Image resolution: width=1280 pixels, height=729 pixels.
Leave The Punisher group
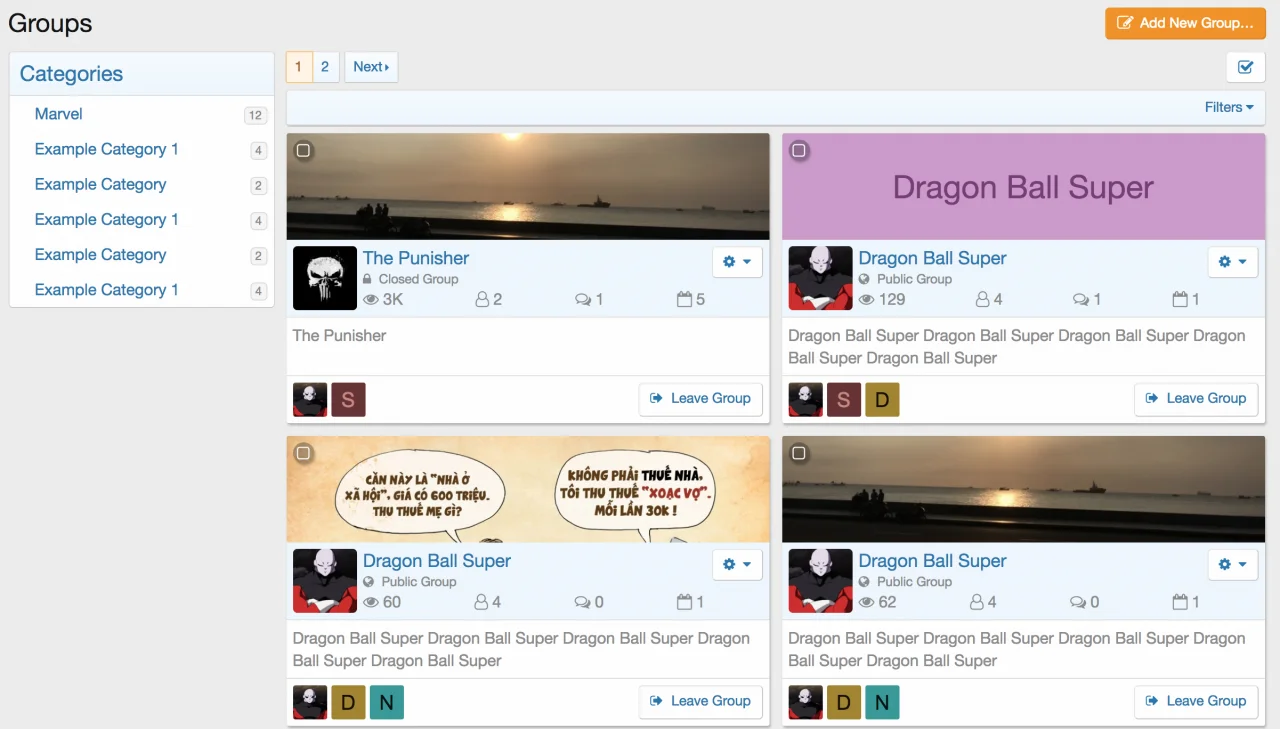click(x=701, y=399)
